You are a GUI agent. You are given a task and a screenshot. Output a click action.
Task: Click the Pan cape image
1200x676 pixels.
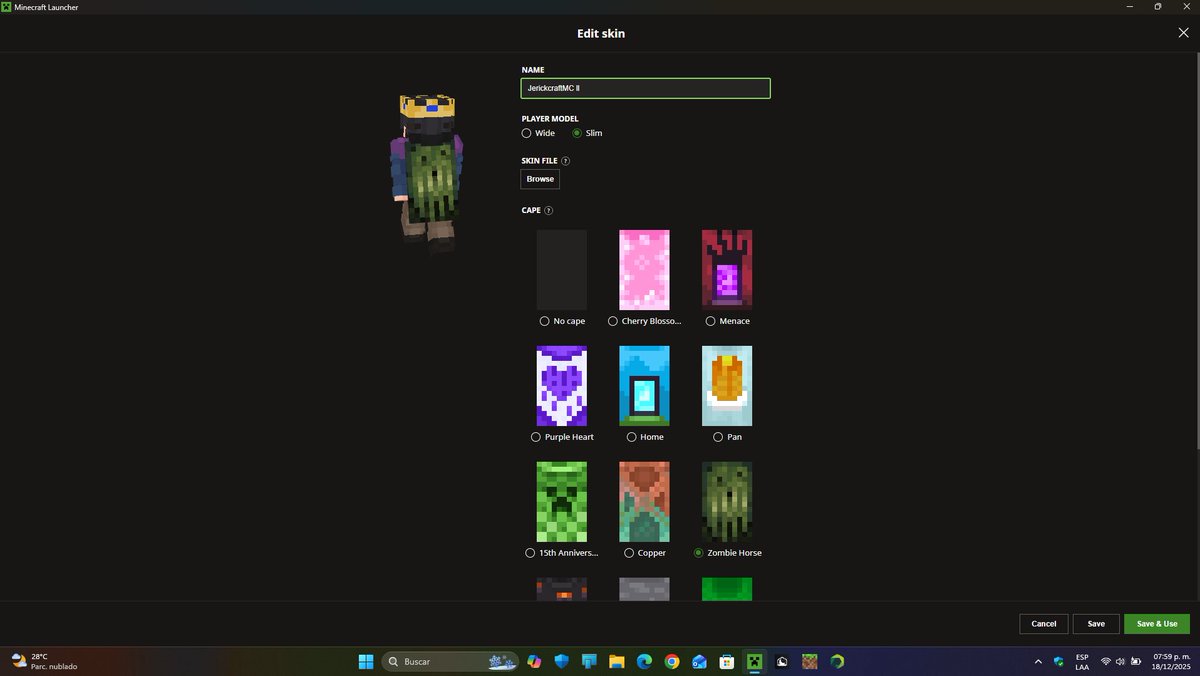[727, 386]
